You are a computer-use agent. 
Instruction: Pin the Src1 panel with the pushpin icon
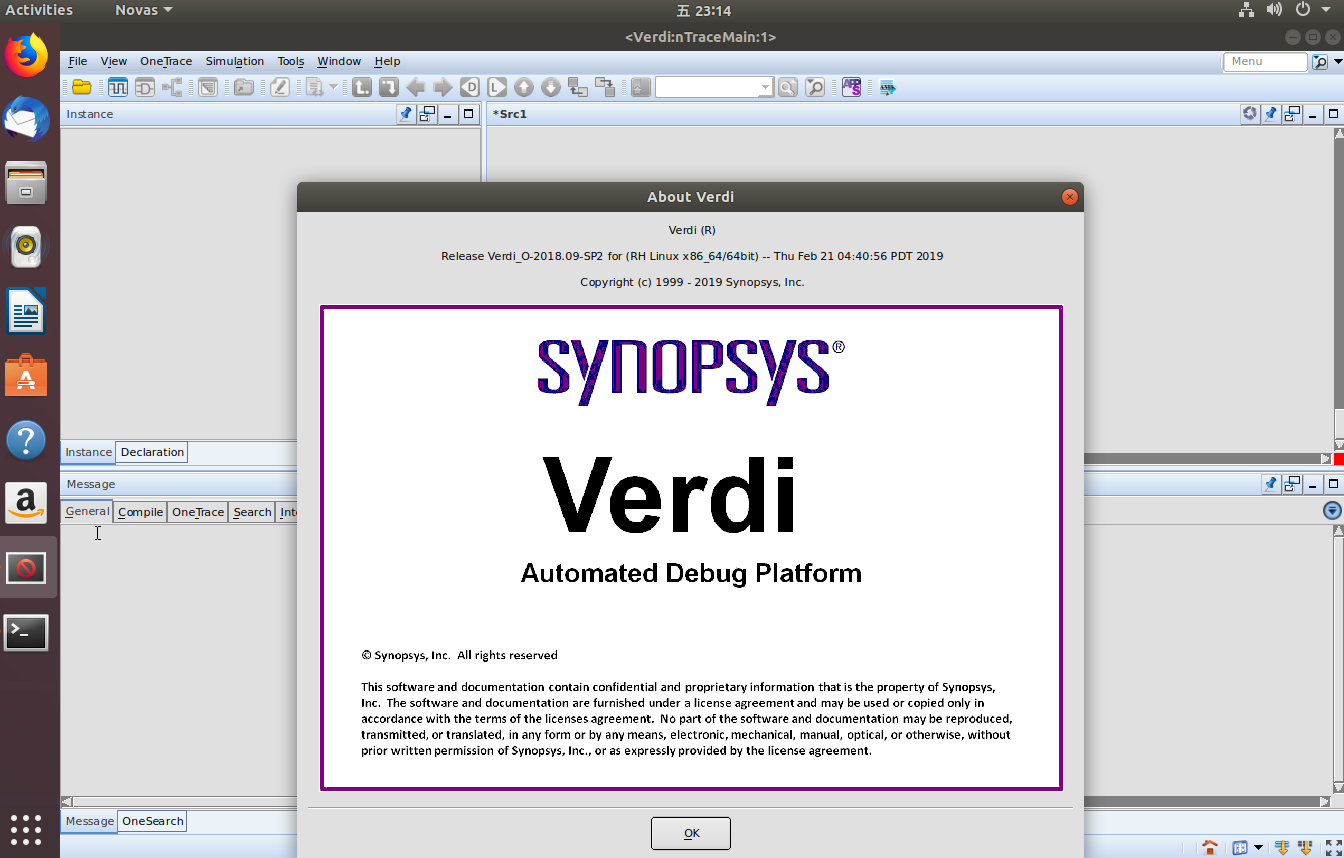(x=1271, y=114)
